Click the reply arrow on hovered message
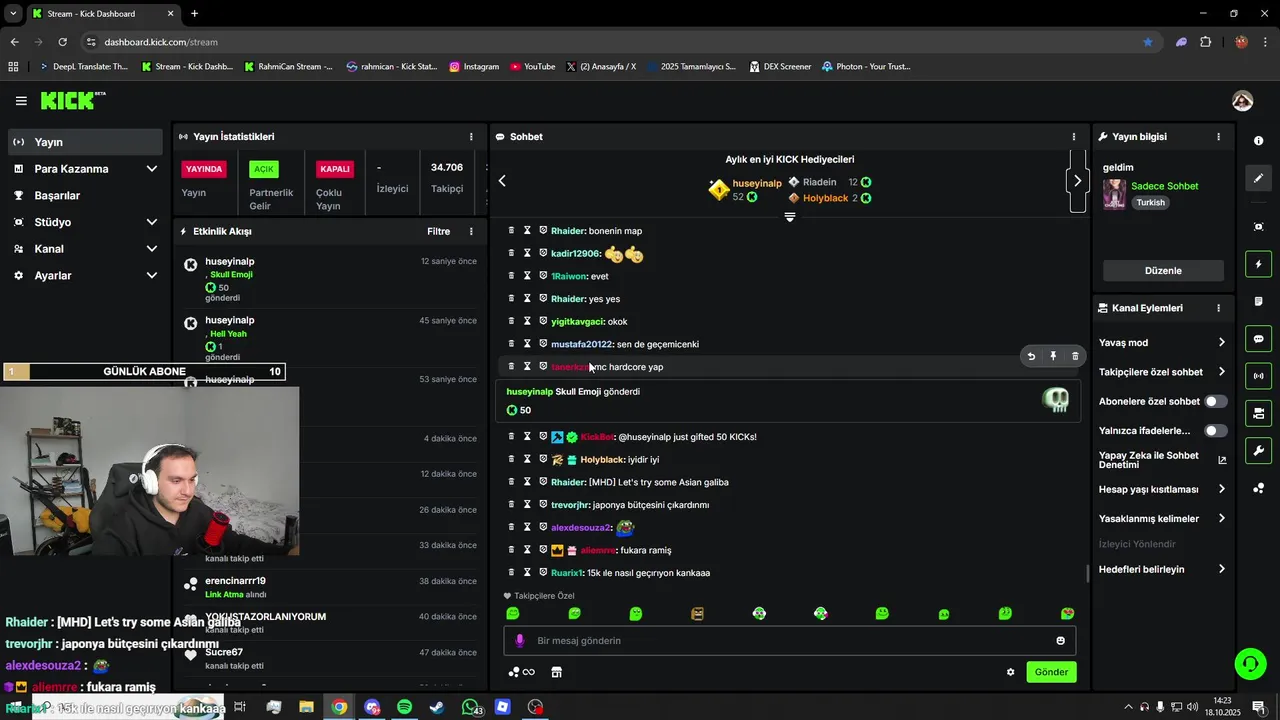 [x=1031, y=356]
